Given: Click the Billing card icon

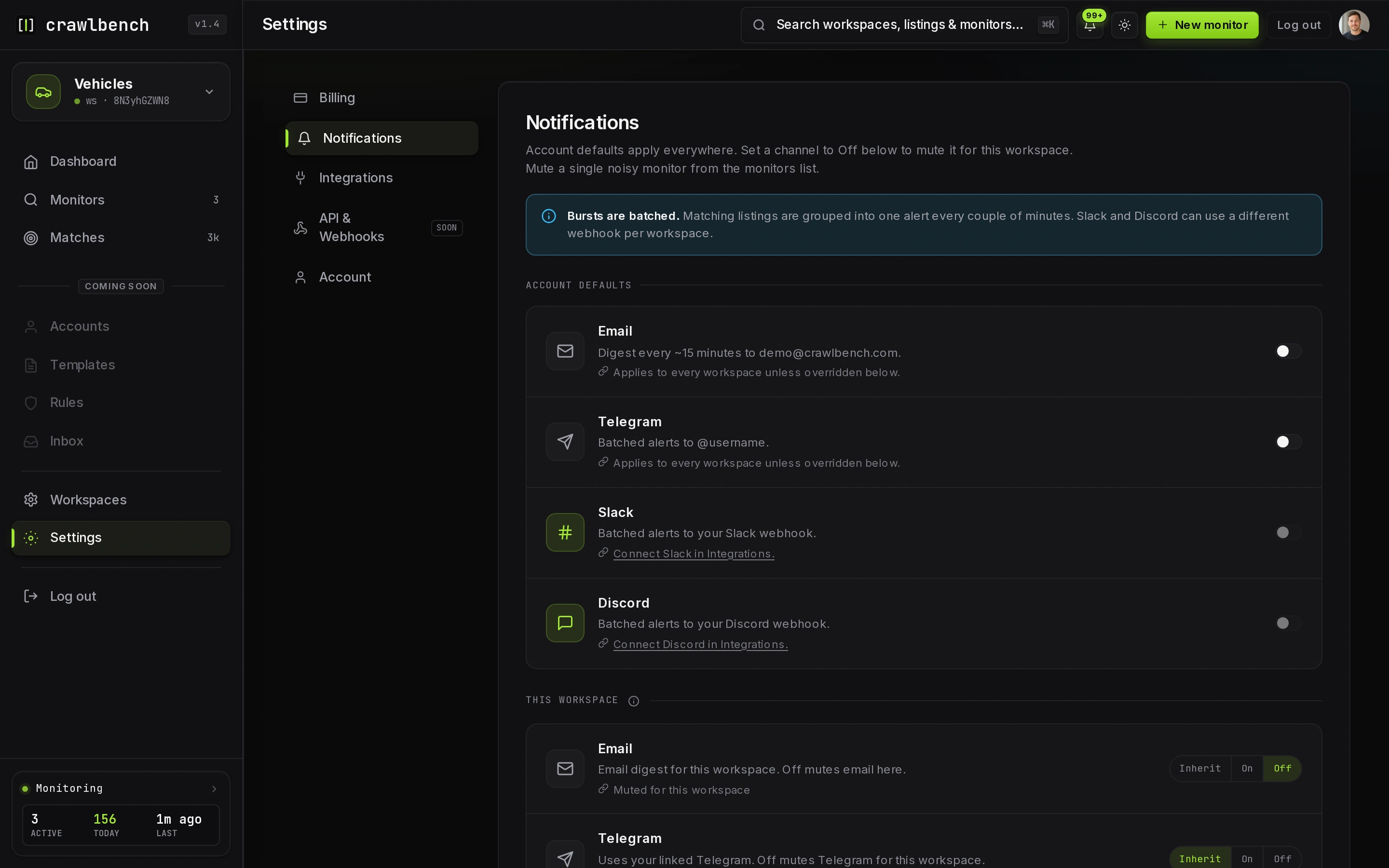Looking at the screenshot, I should click(300, 98).
